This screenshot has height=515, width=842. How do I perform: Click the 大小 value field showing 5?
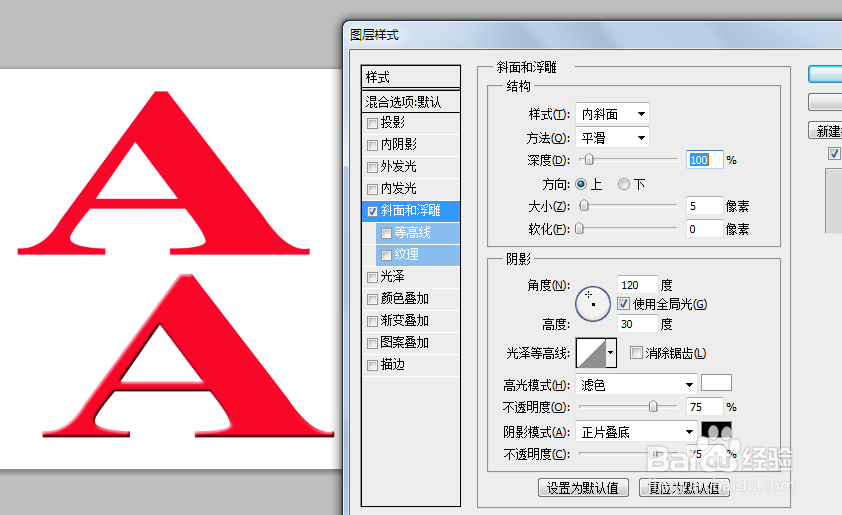pyautogui.click(x=705, y=206)
